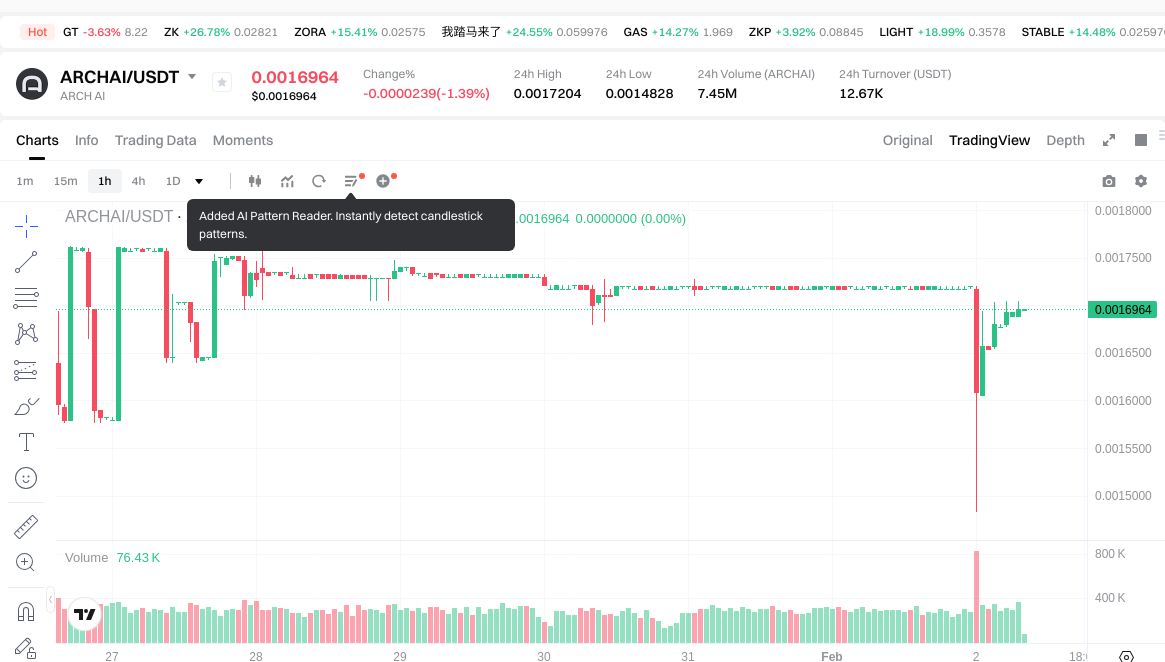This screenshot has width=1165, height=662.
Task: Open the Depth chart tab
Action: 1065,140
